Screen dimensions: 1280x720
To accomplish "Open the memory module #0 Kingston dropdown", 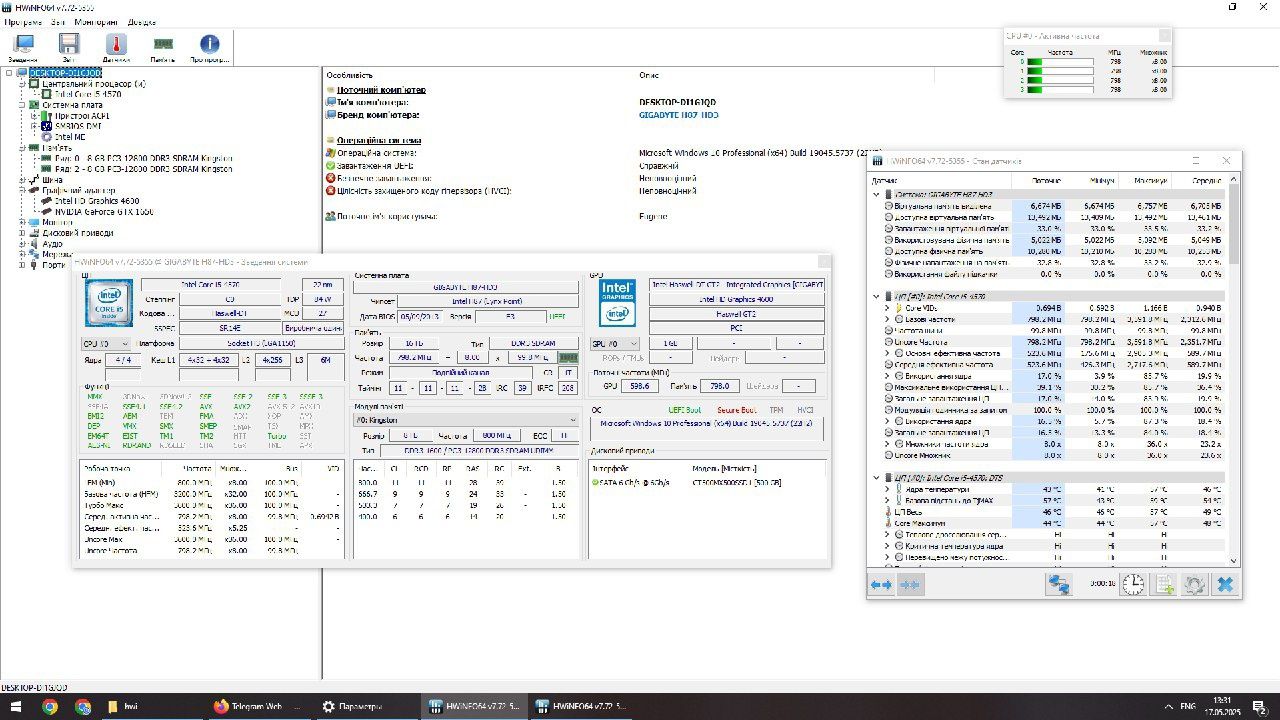I will pyautogui.click(x=466, y=420).
